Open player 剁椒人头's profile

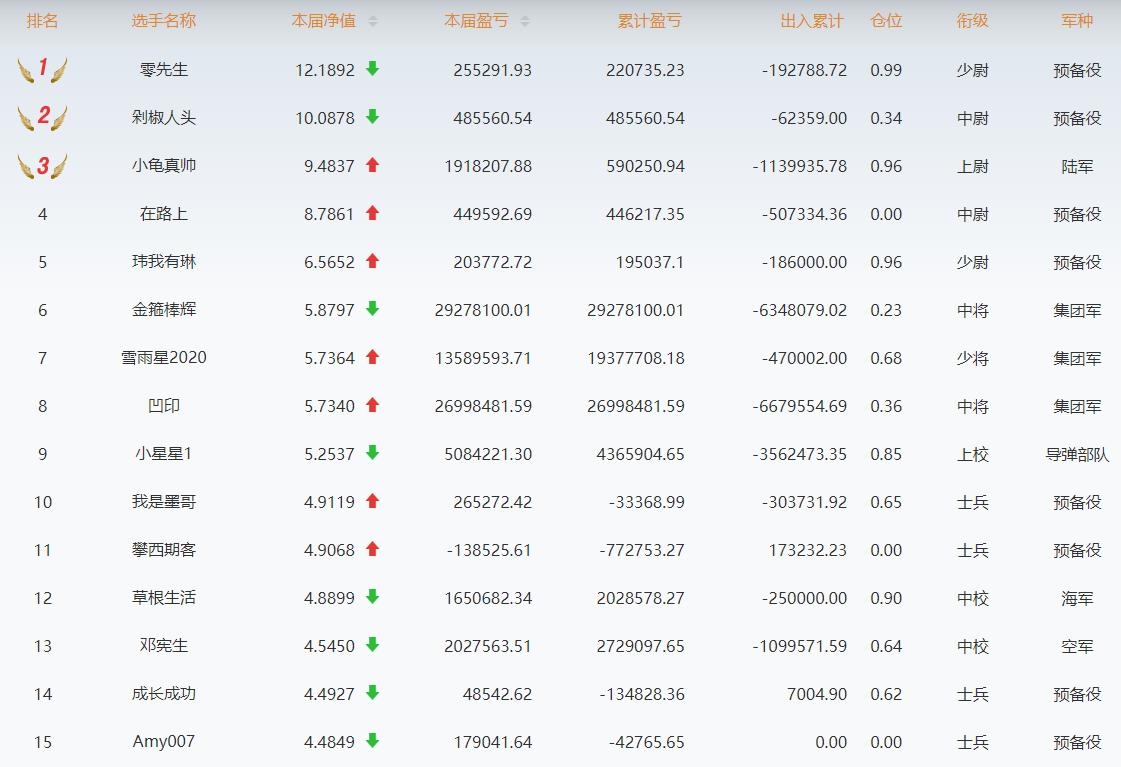tap(164, 118)
